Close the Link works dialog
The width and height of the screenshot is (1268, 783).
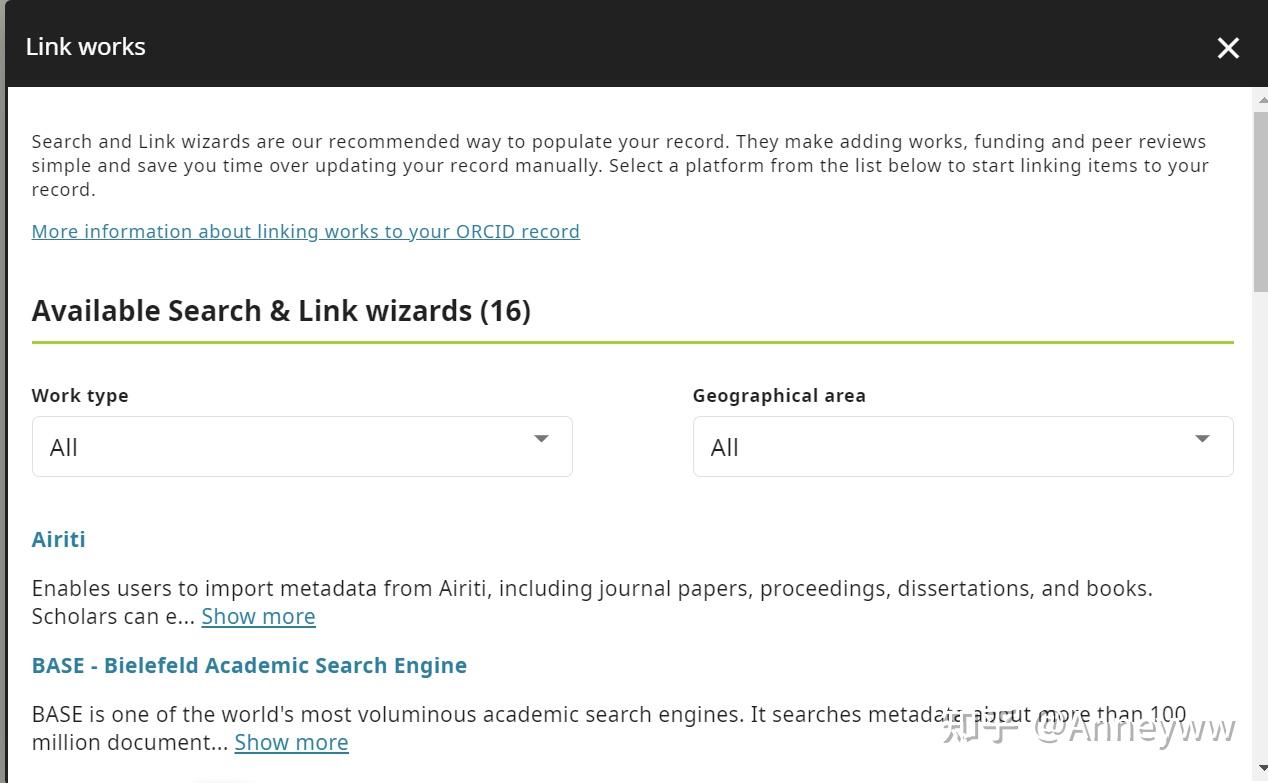tap(1228, 48)
